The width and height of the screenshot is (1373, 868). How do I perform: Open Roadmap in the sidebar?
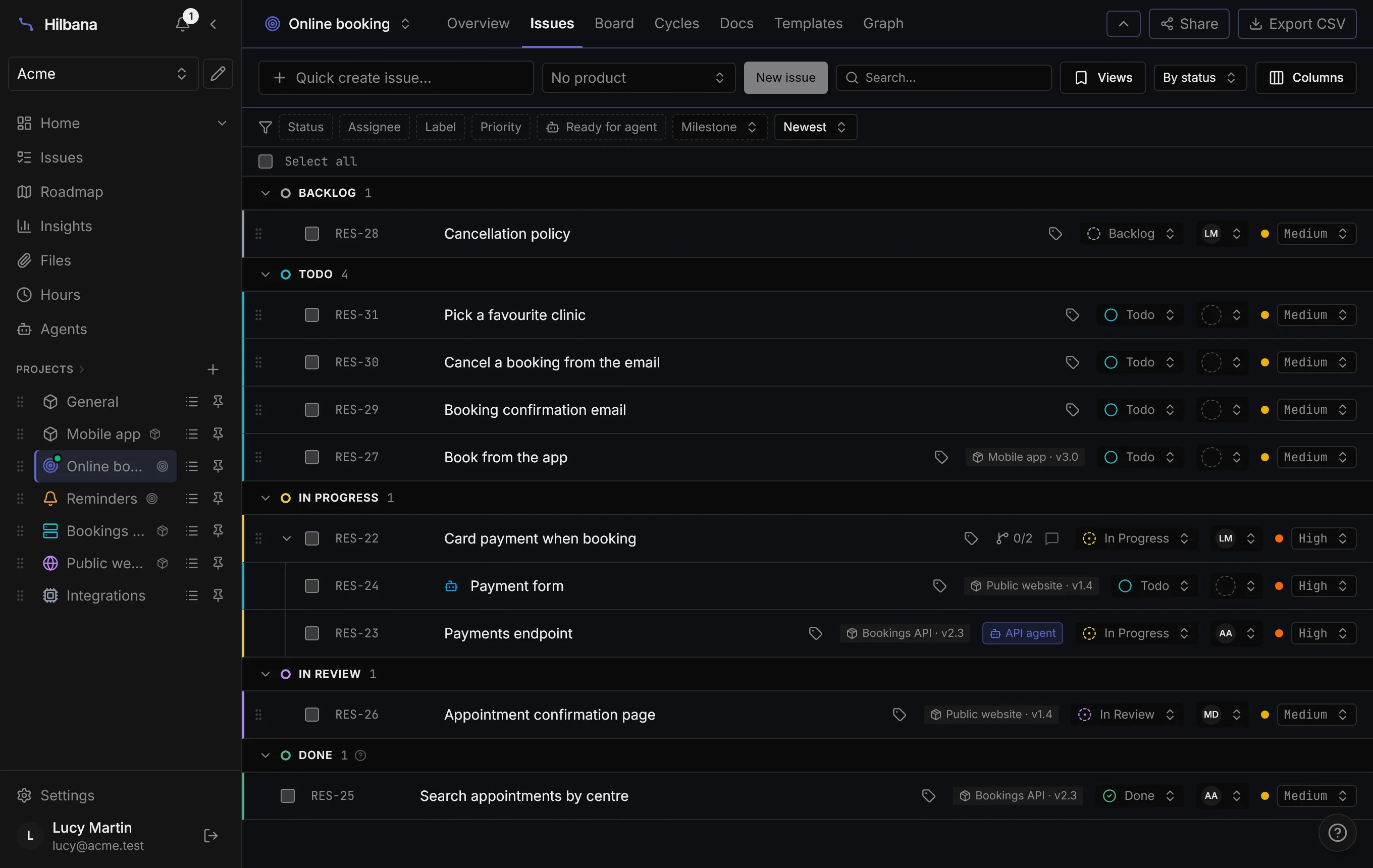(71, 192)
